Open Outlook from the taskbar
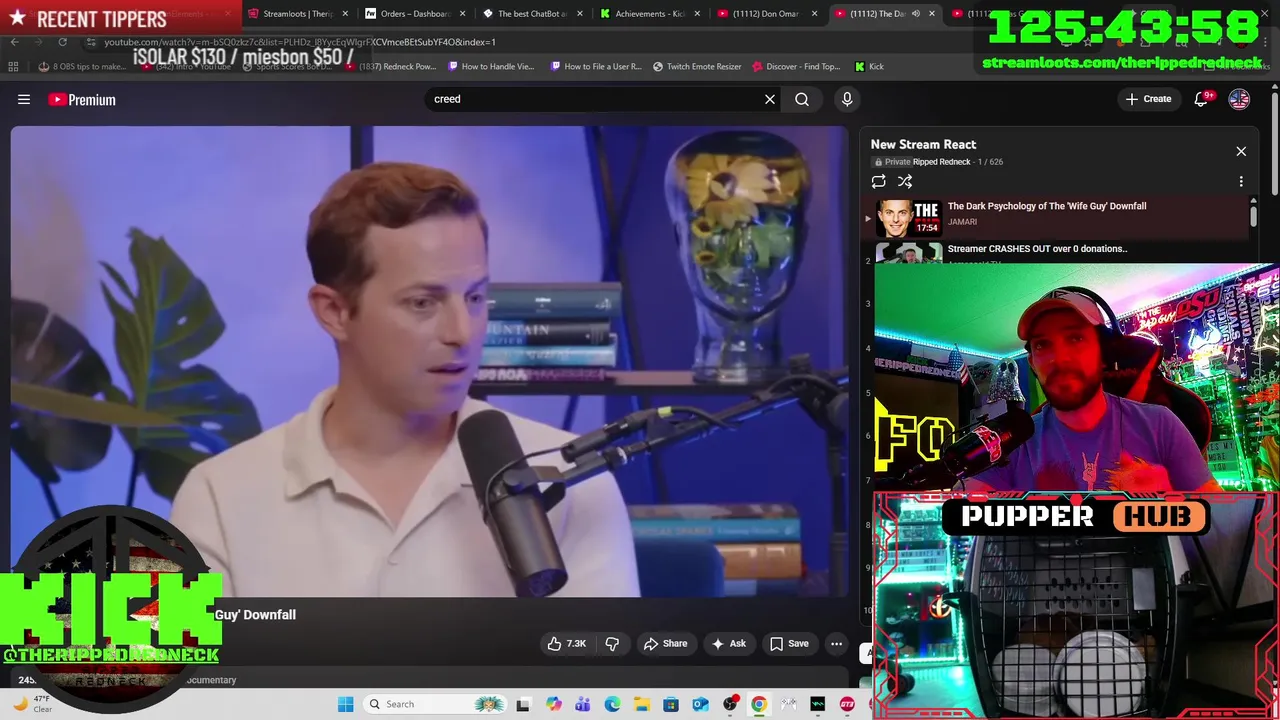1280x720 pixels. point(700,704)
